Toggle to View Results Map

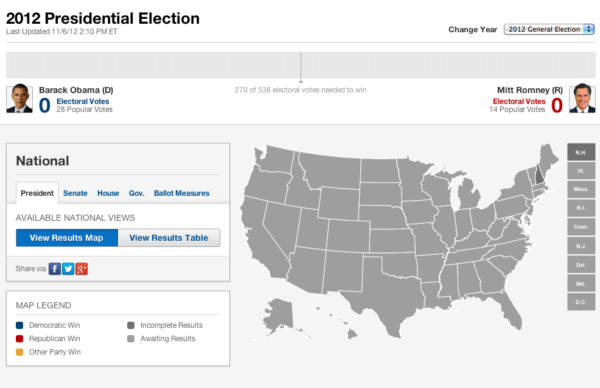67,238
